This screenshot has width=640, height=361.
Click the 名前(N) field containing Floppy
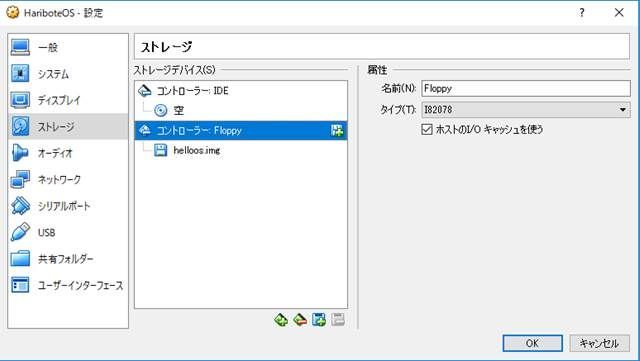click(x=526, y=89)
